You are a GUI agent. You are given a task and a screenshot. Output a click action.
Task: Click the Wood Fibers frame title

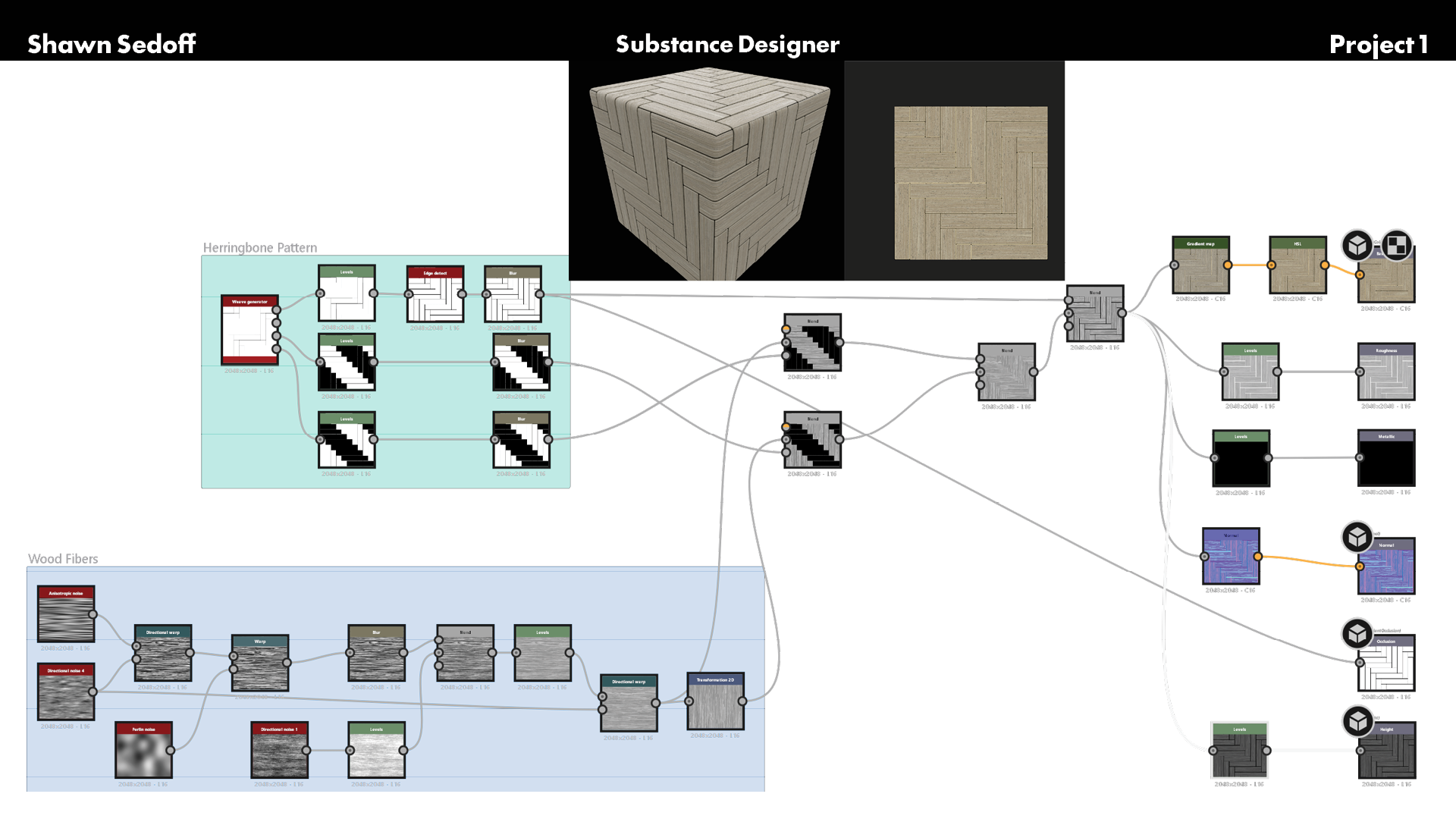[x=63, y=559]
